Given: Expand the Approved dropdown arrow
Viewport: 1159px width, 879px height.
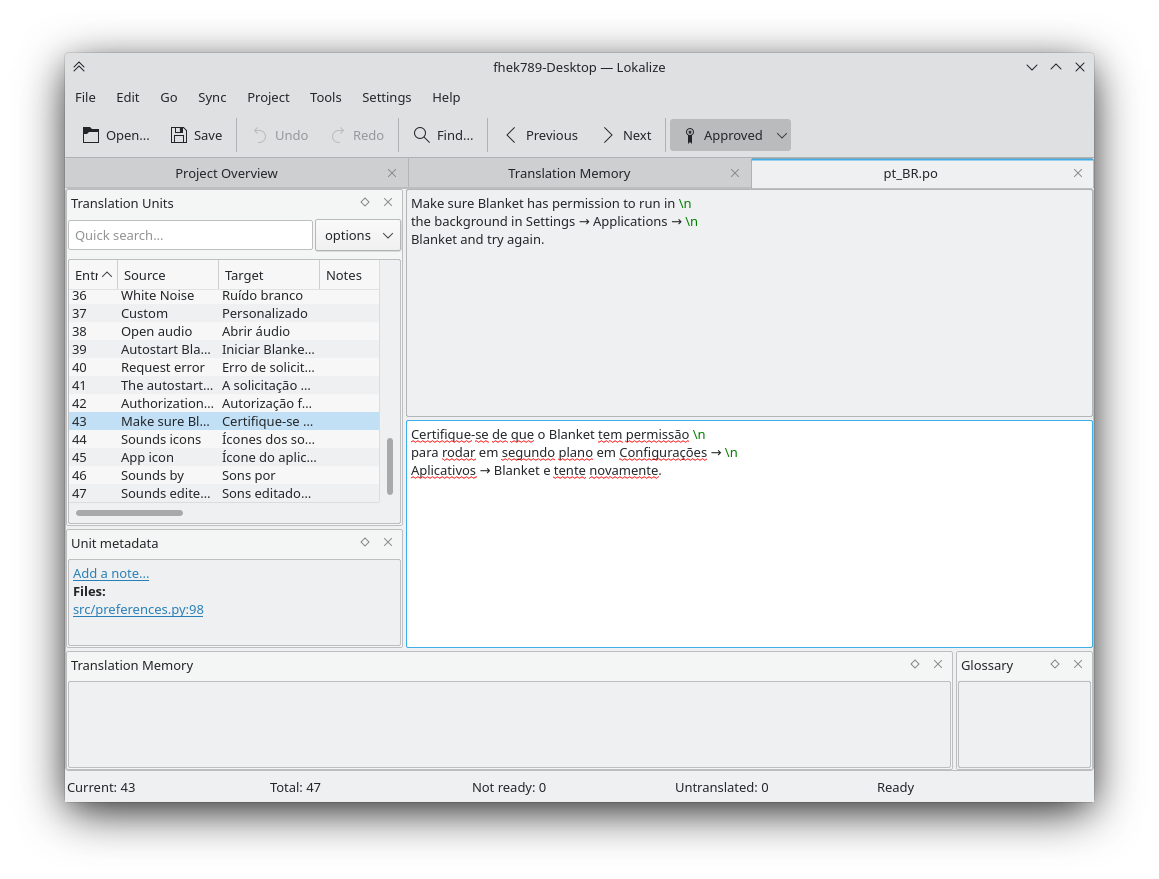Looking at the screenshot, I should coord(782,135).
